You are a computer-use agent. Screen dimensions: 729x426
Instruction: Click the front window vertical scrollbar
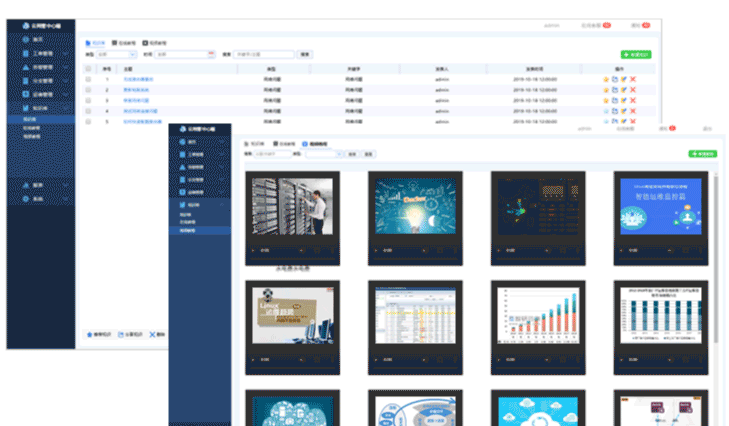click(x=716, y=258)
